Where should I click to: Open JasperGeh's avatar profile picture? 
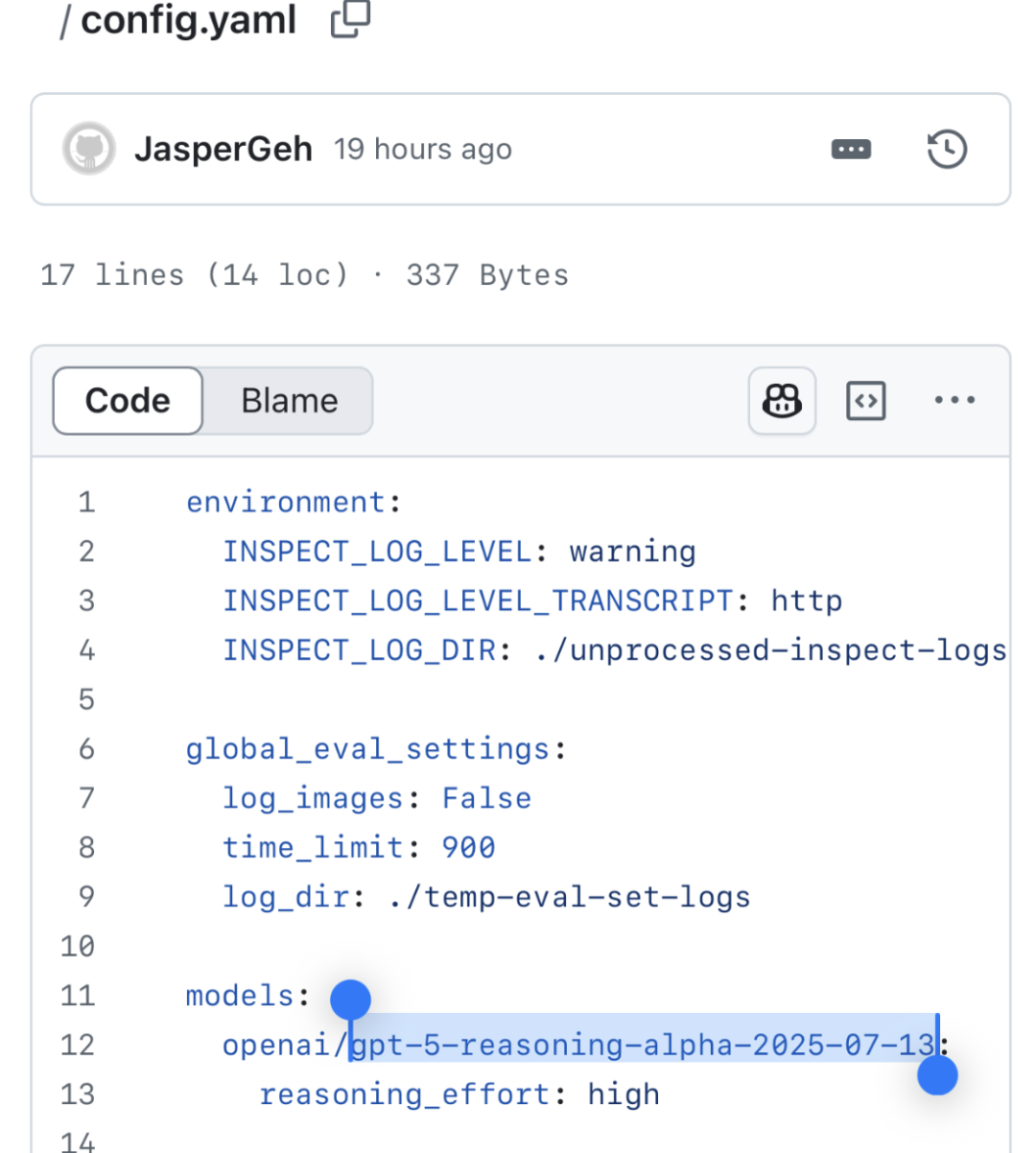(89, 150)
